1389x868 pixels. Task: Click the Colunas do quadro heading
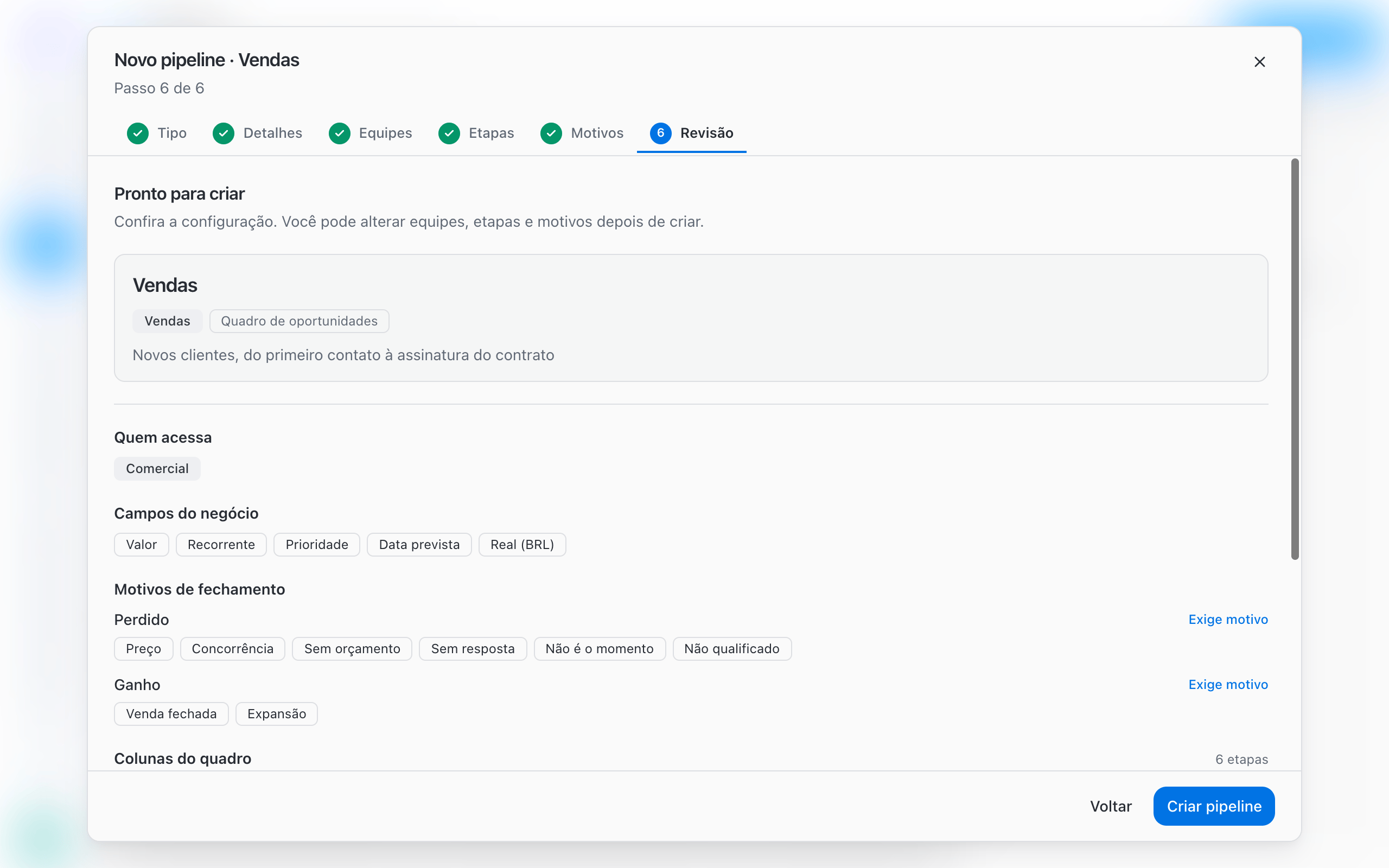[182, 758]
